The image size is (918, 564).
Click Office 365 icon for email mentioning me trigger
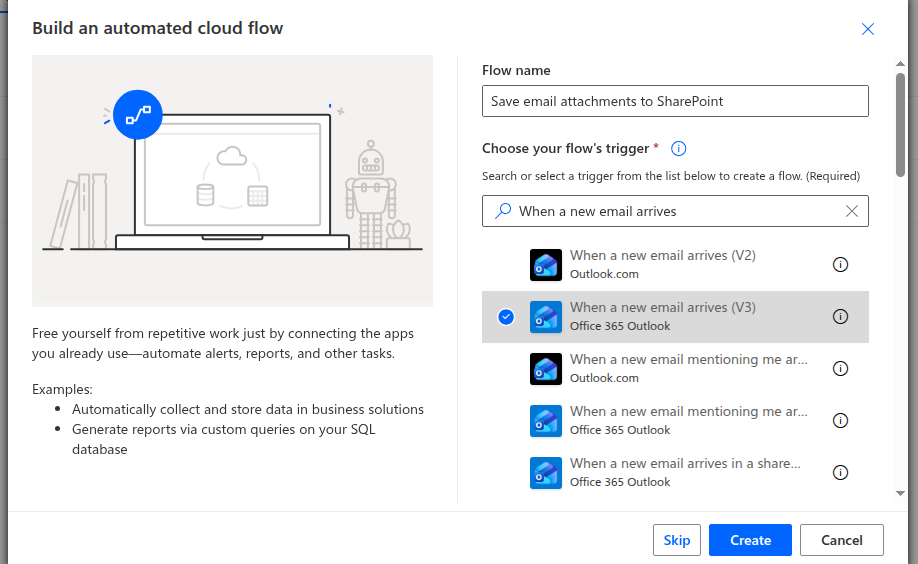click(546, 421)
